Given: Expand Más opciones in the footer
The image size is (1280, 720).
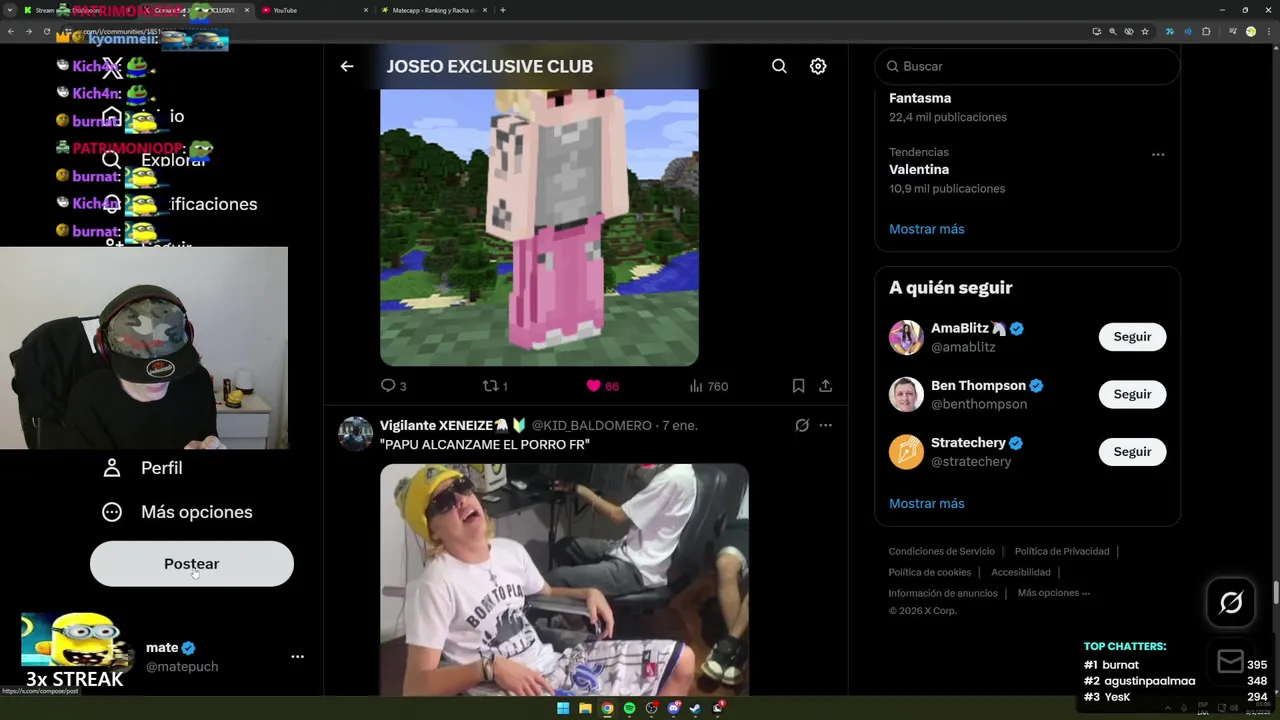Looking at the screenshot, I should [x=1054, y=593].
